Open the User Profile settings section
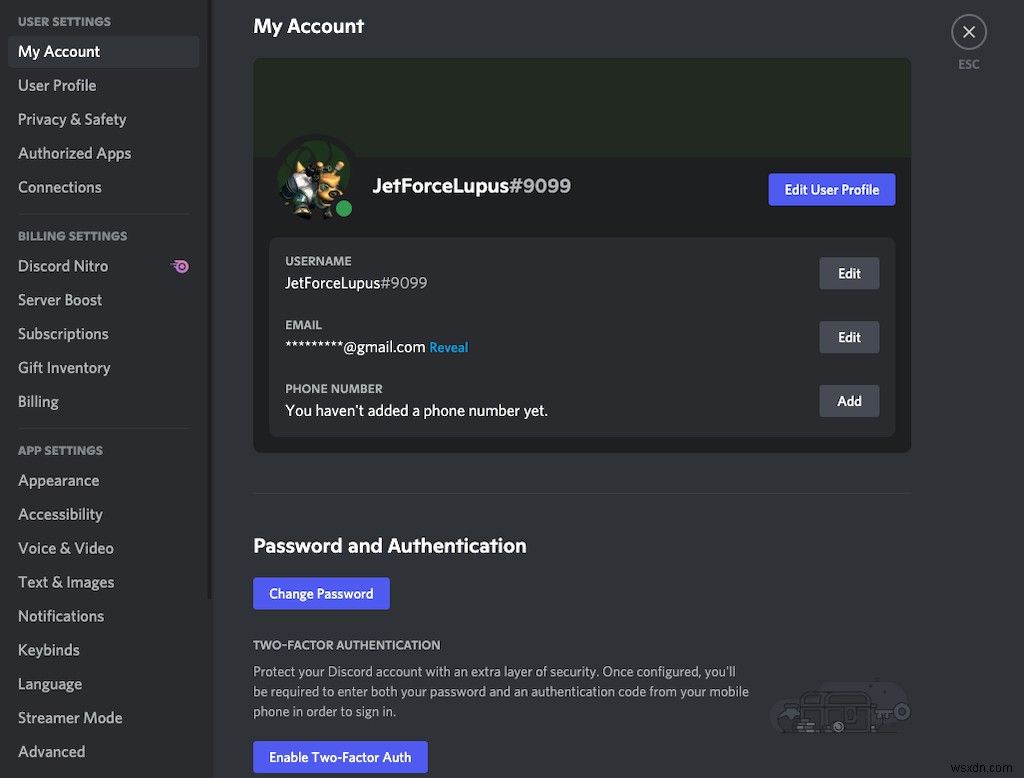1024x778 pixels. 57,85
